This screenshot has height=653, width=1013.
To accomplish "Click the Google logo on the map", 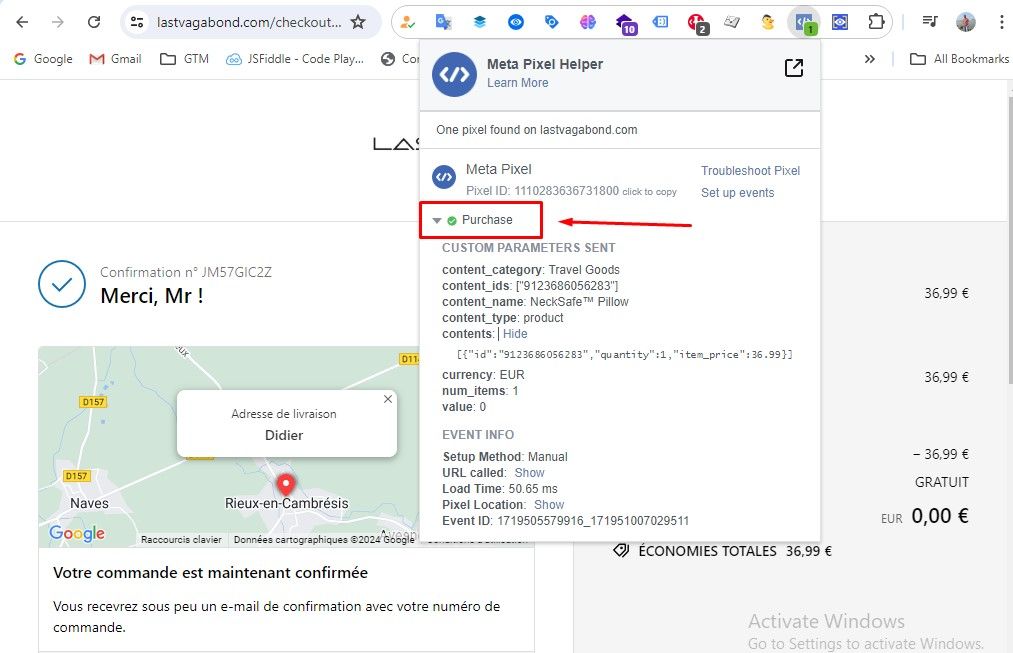I will coord(77,534).
